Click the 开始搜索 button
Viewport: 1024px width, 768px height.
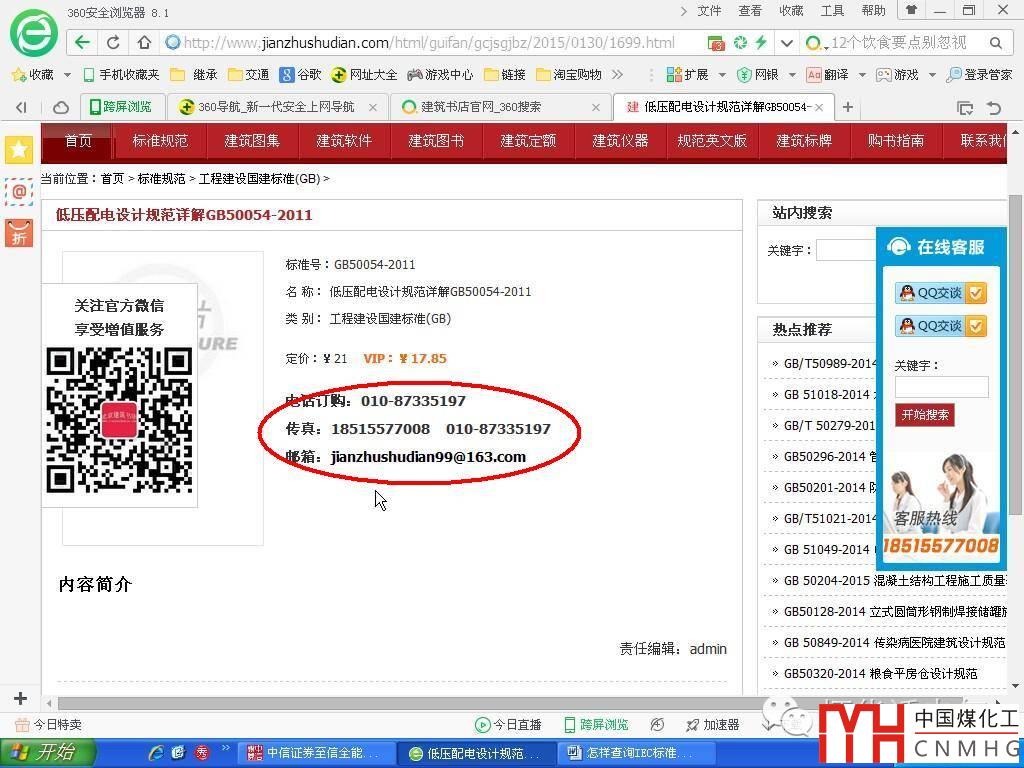pos(924,415)
